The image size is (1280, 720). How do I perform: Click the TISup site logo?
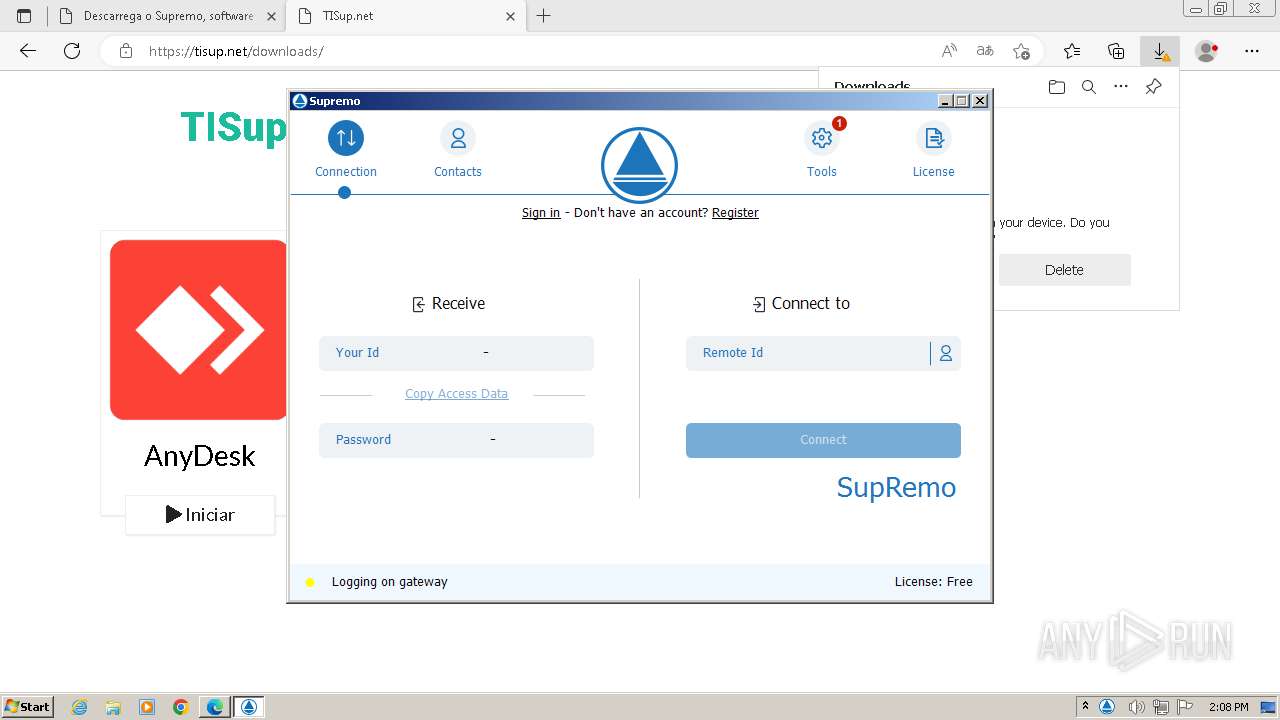point(233,128)
